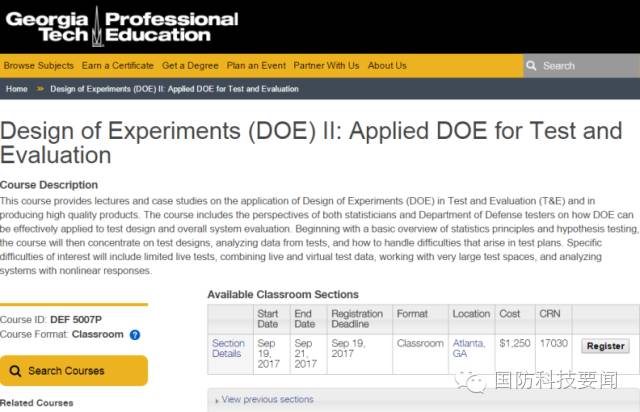The height and width of the screenshot is (412, 640).
Task: Open the Partner With Us menu
Action: click(326, 66)
